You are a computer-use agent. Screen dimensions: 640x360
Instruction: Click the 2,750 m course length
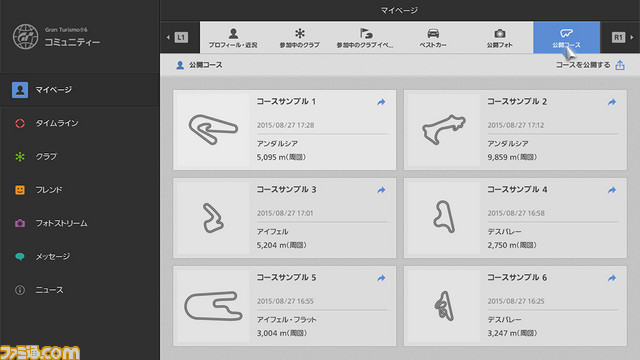[512, 245]
